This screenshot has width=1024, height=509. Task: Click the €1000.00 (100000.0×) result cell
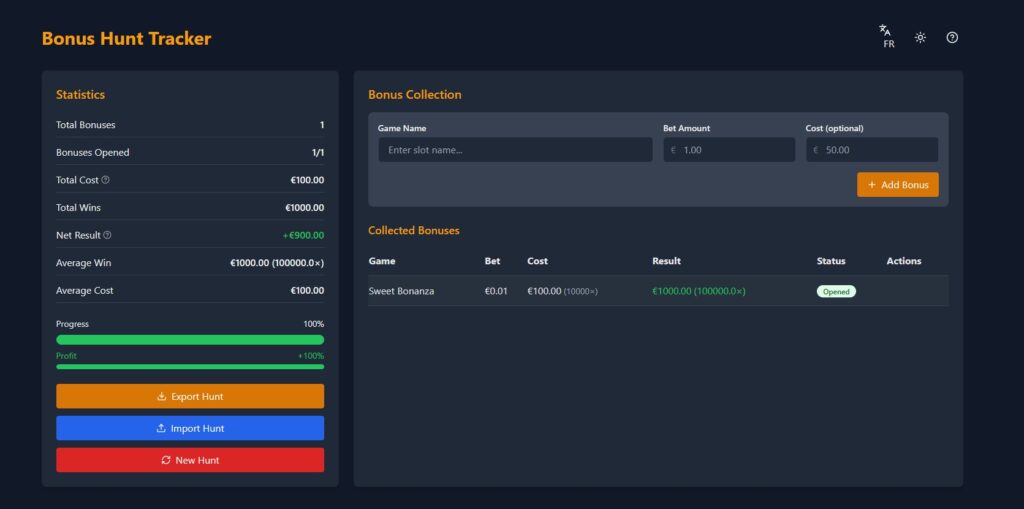point(699,291)
